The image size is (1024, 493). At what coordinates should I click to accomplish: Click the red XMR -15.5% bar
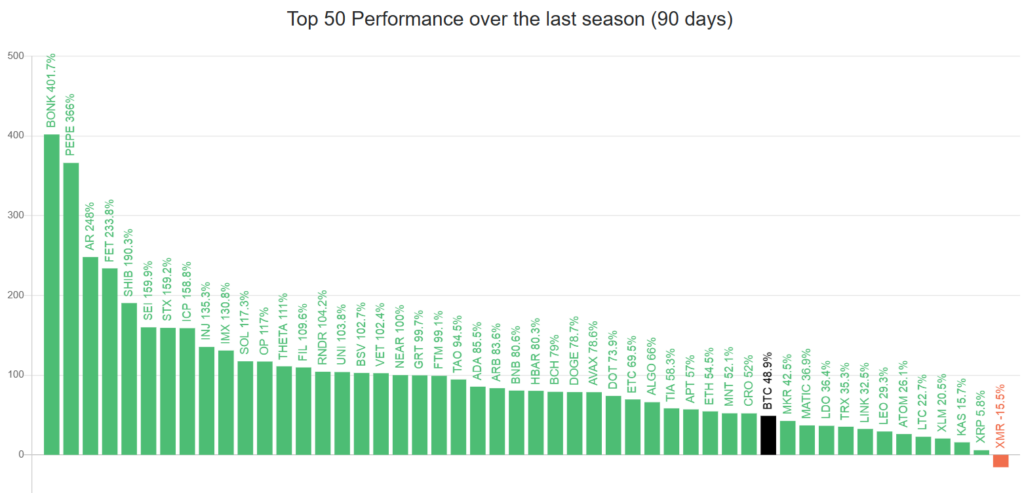click(1001, 461)
